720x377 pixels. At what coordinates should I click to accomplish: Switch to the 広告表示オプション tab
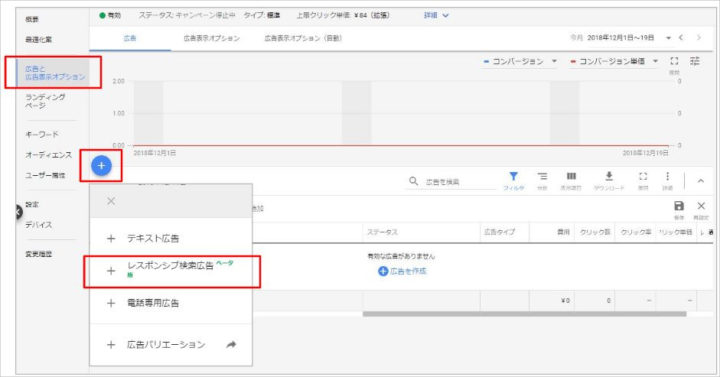212,38
